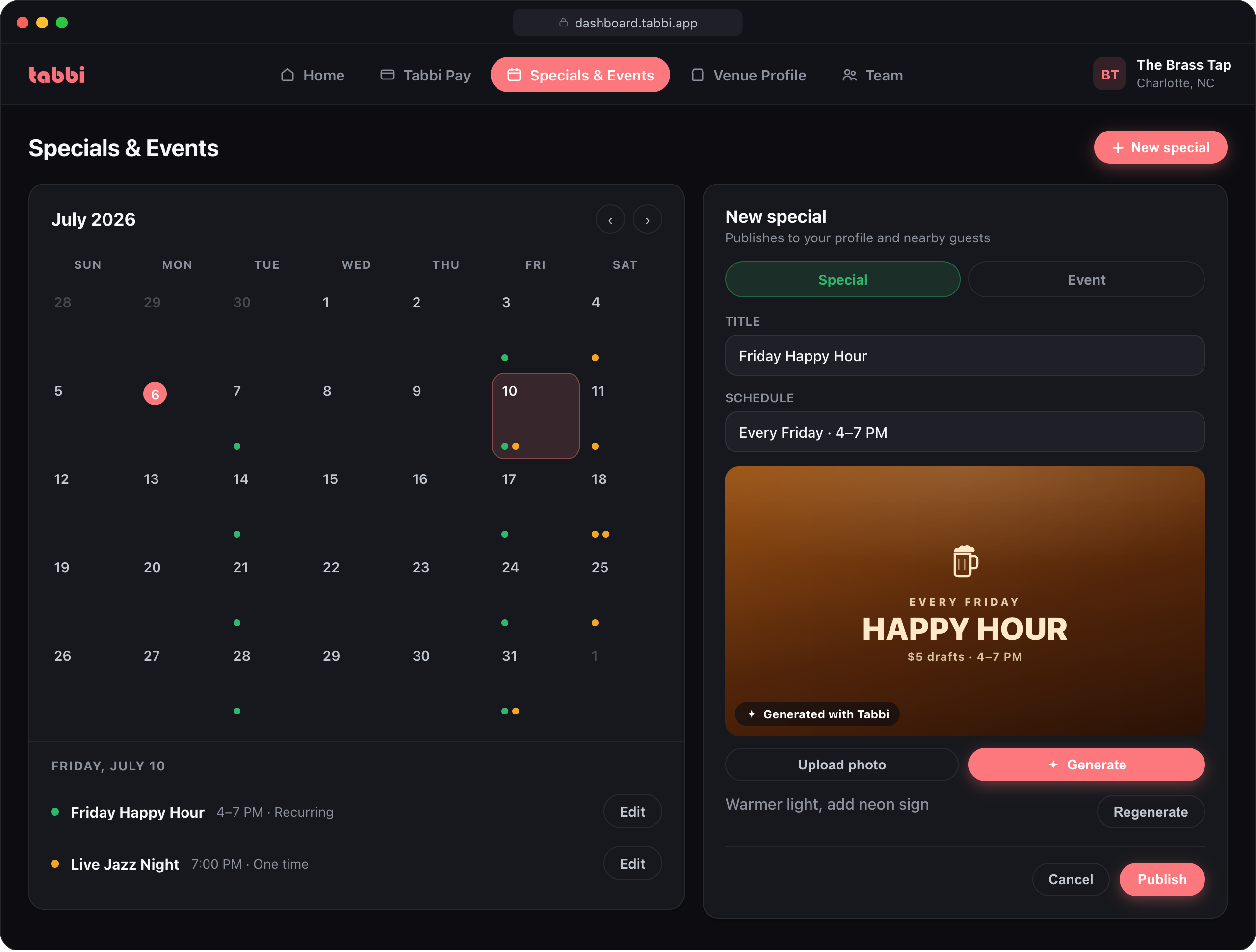Image resolution: width=1256 pixels, height=952 pixels.
Task: Open the Team tab
Action: (x=872, y=75)
